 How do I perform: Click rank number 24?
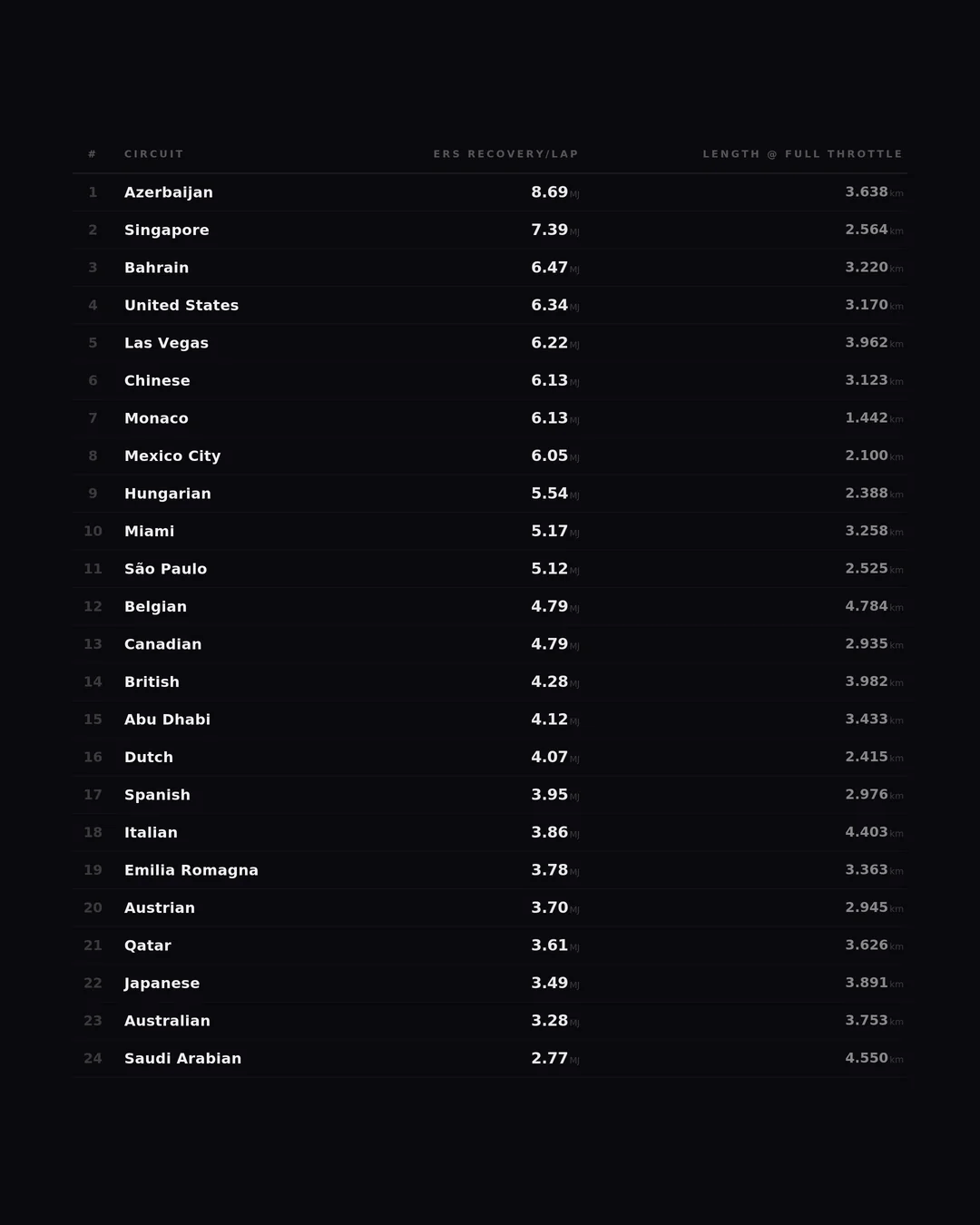coord(93,1059)
